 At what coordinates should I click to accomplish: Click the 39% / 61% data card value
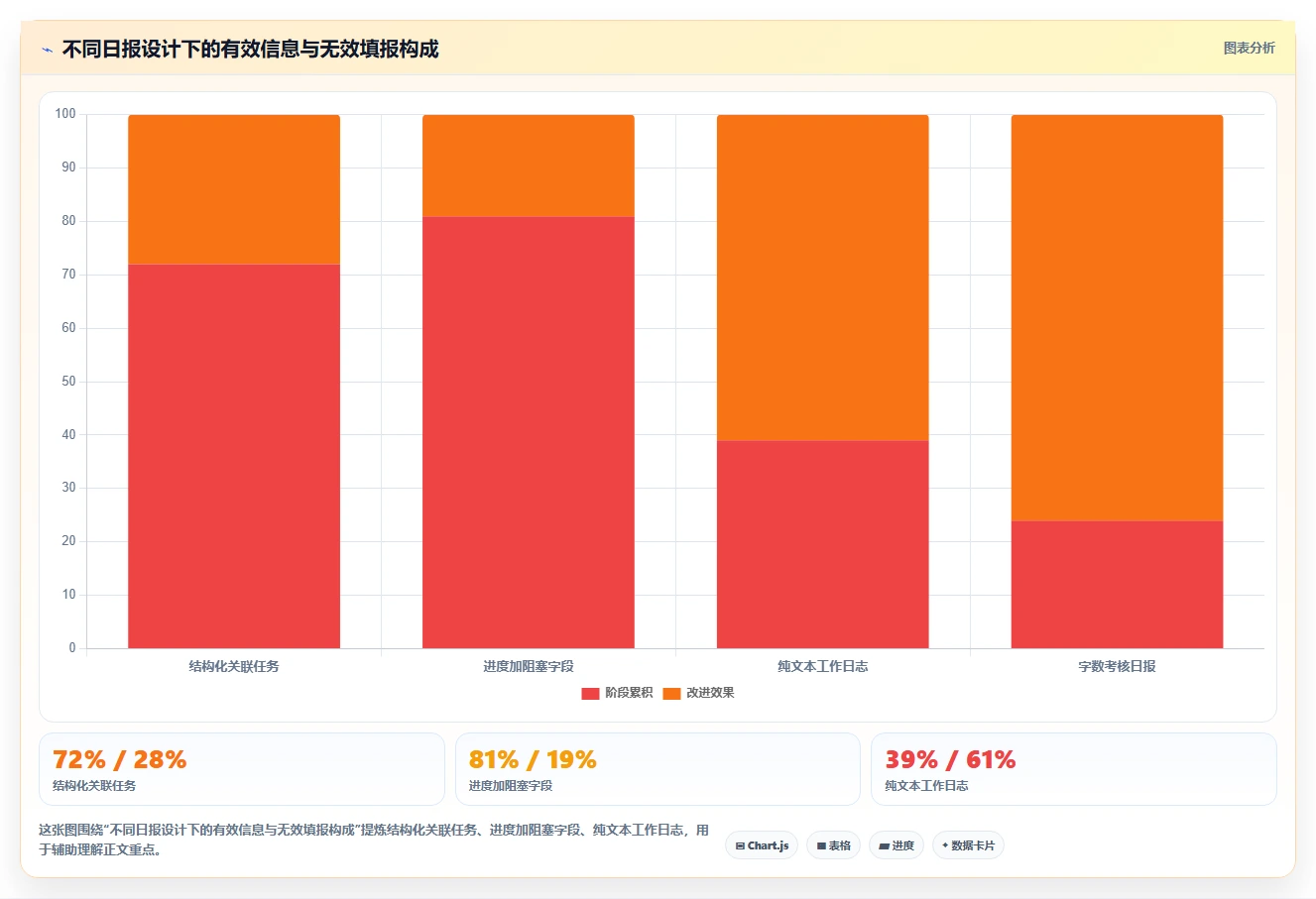click(x=950, y=760)
